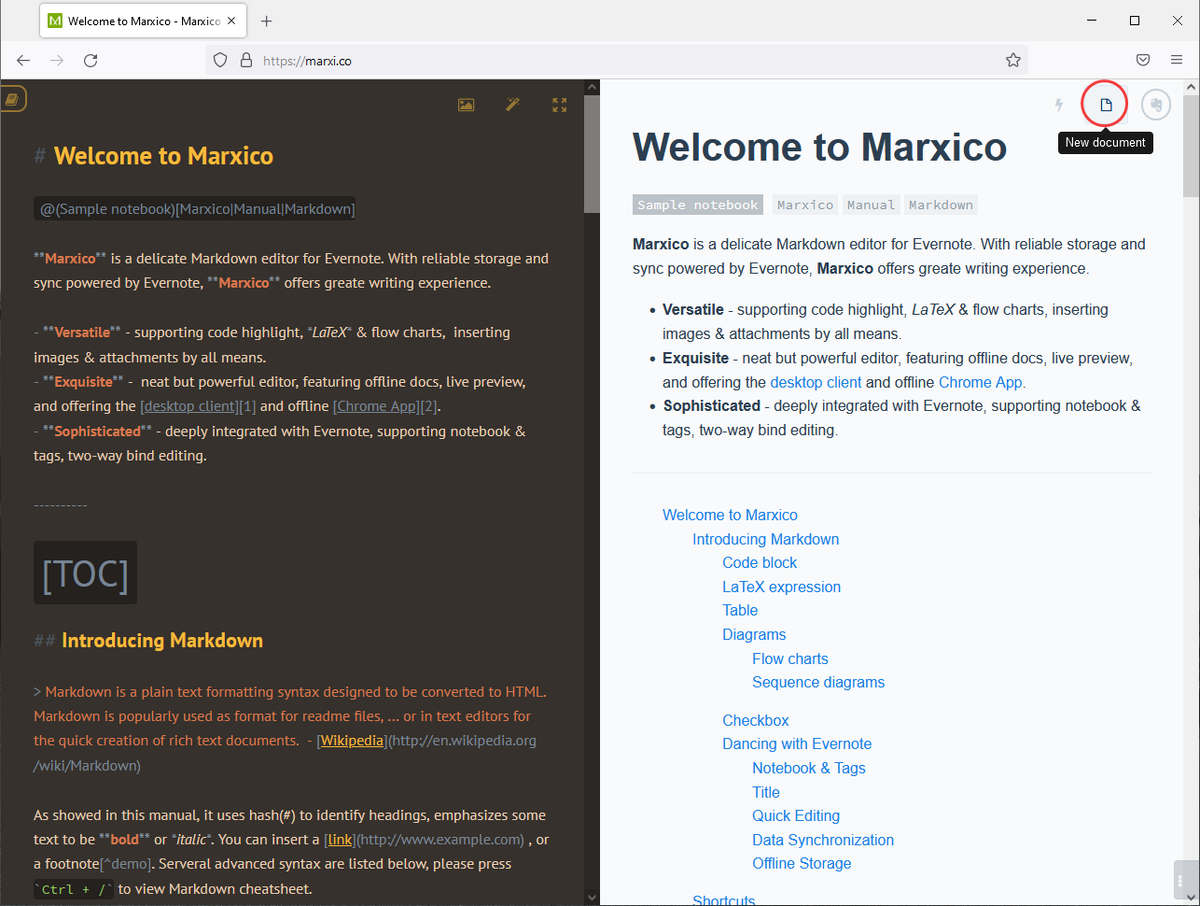Click the image insert icon in editor toolbar
The height and width of the screenshot is (906, 1200).
(466, 104)
